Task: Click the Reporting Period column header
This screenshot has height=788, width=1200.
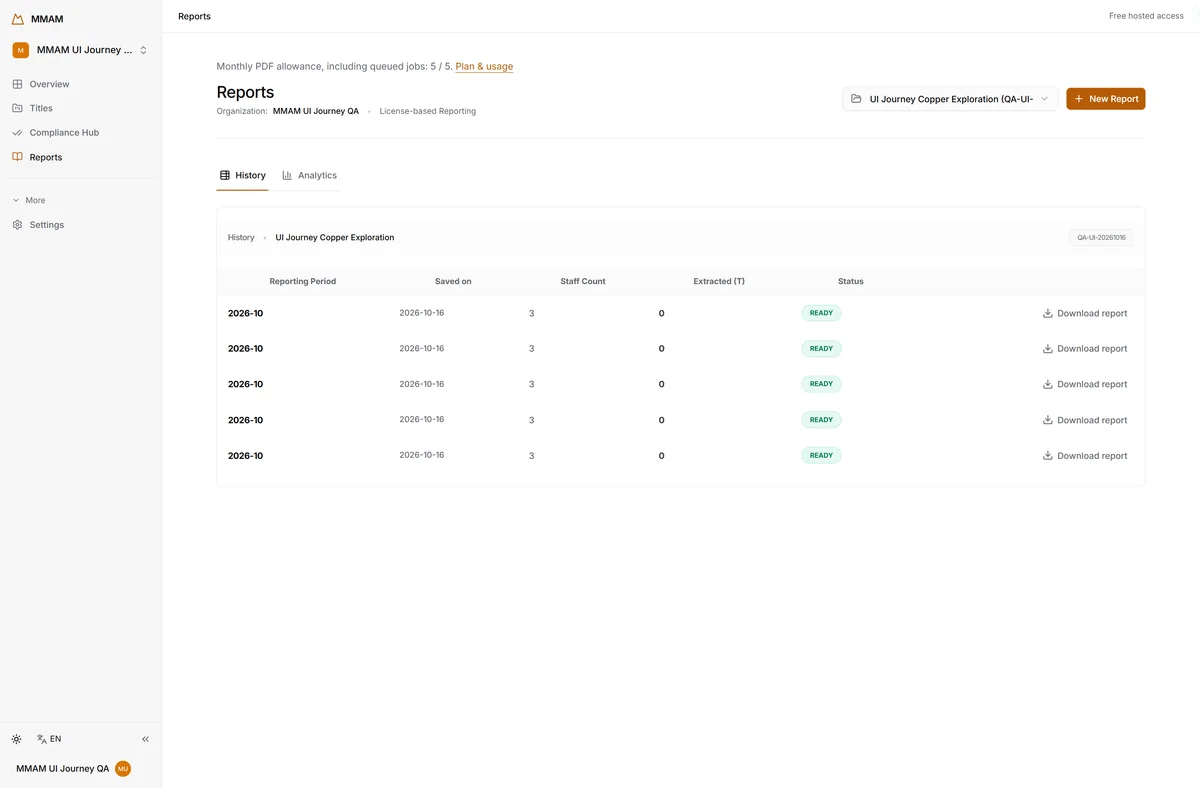Action: tap(303, 282)
